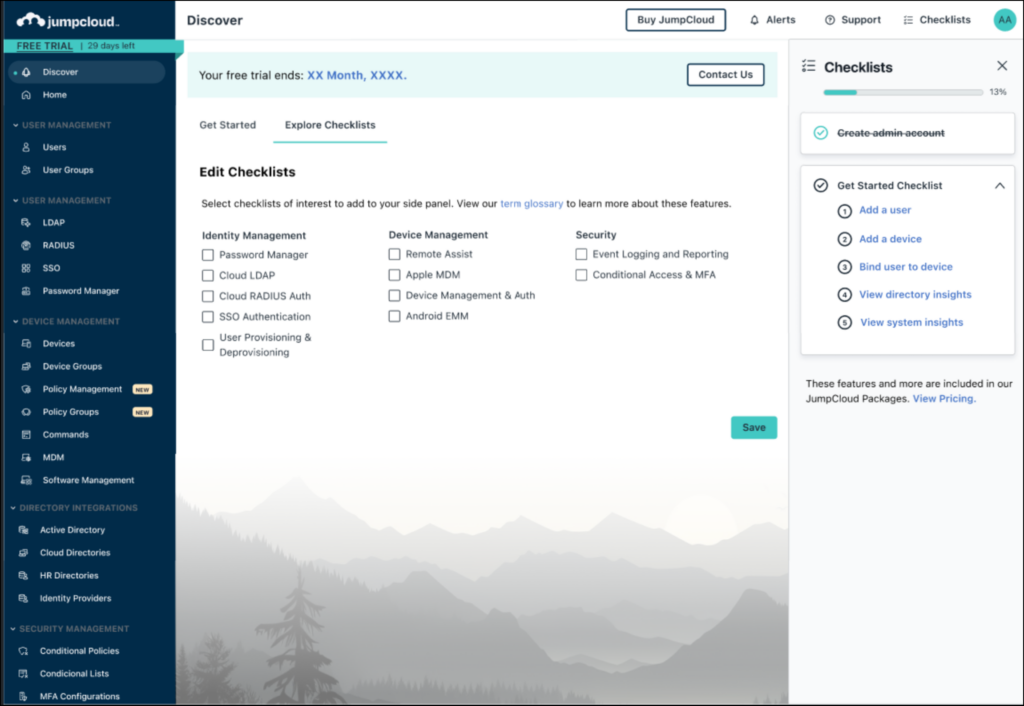
Task: Click the Alerts bell icon
Action: (x=755, y=20)
